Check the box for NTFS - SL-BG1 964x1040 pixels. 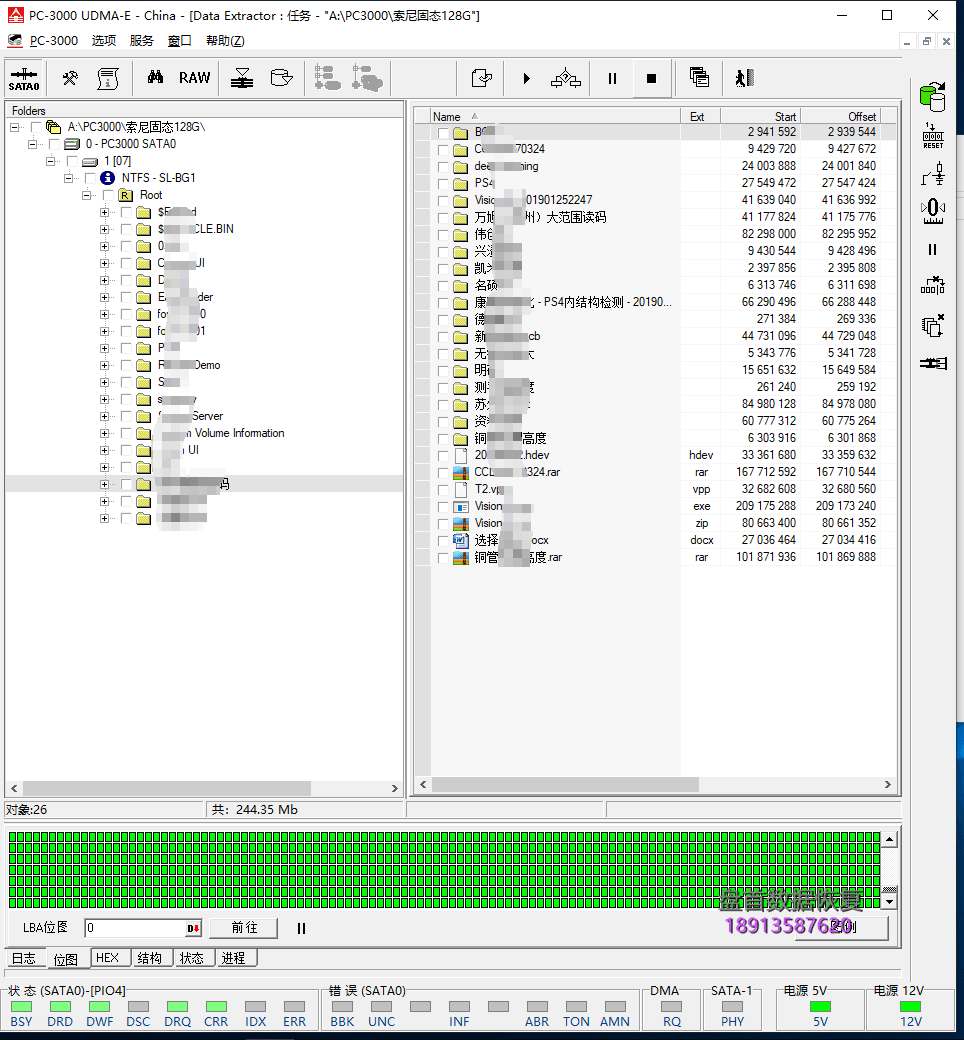click(90, 178)
